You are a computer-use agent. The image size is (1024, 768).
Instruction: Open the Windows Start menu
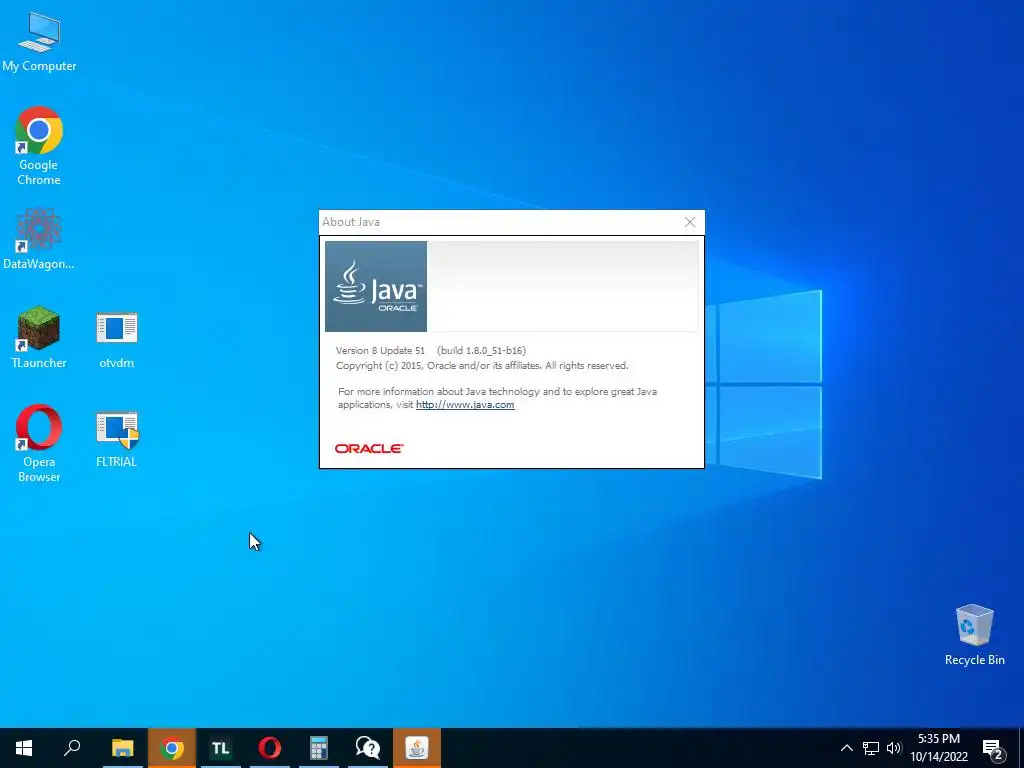tap(24, 748)
